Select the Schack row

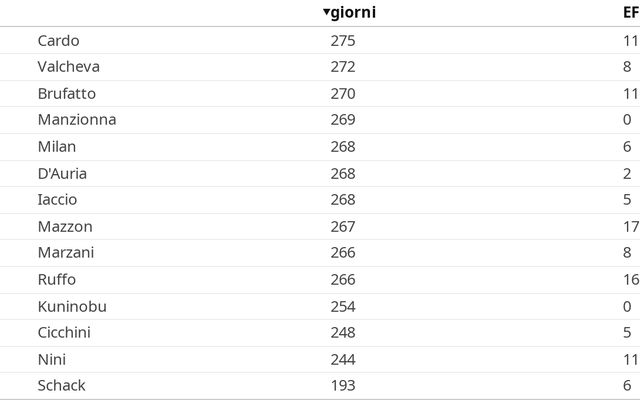click(x=320, y=386)
